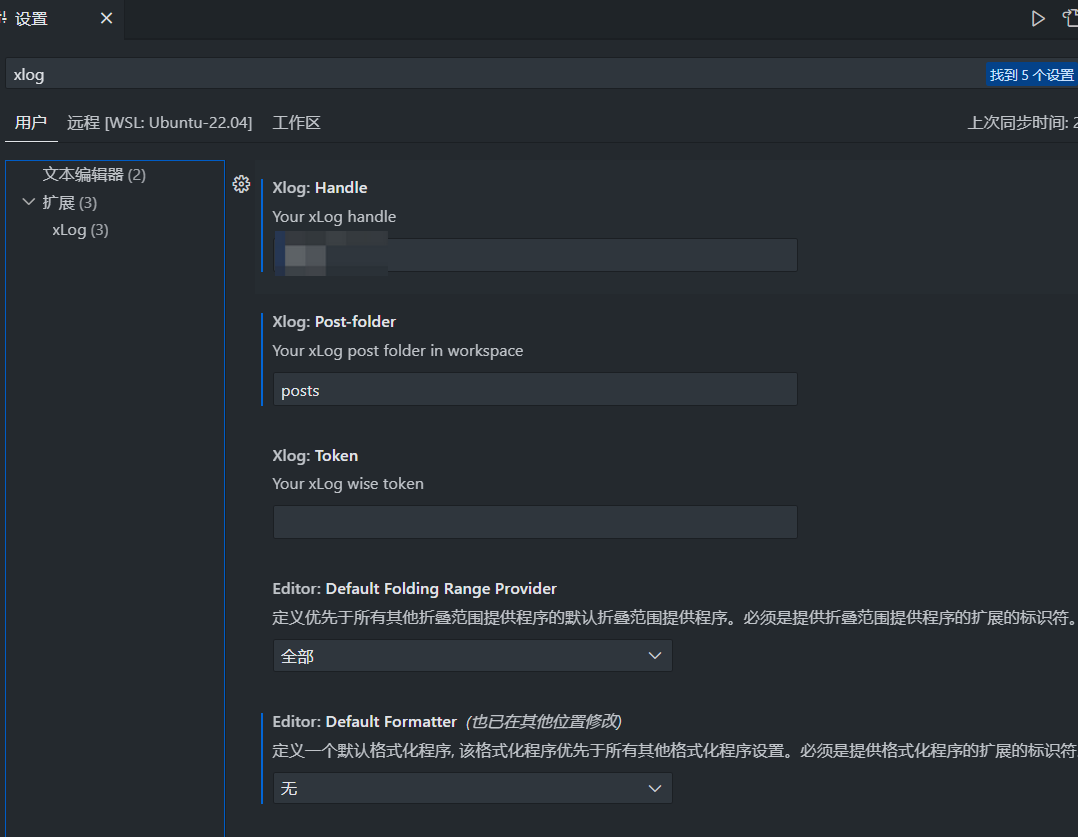
Task: Click the Post-folder field containing posts
Action: 535,389
